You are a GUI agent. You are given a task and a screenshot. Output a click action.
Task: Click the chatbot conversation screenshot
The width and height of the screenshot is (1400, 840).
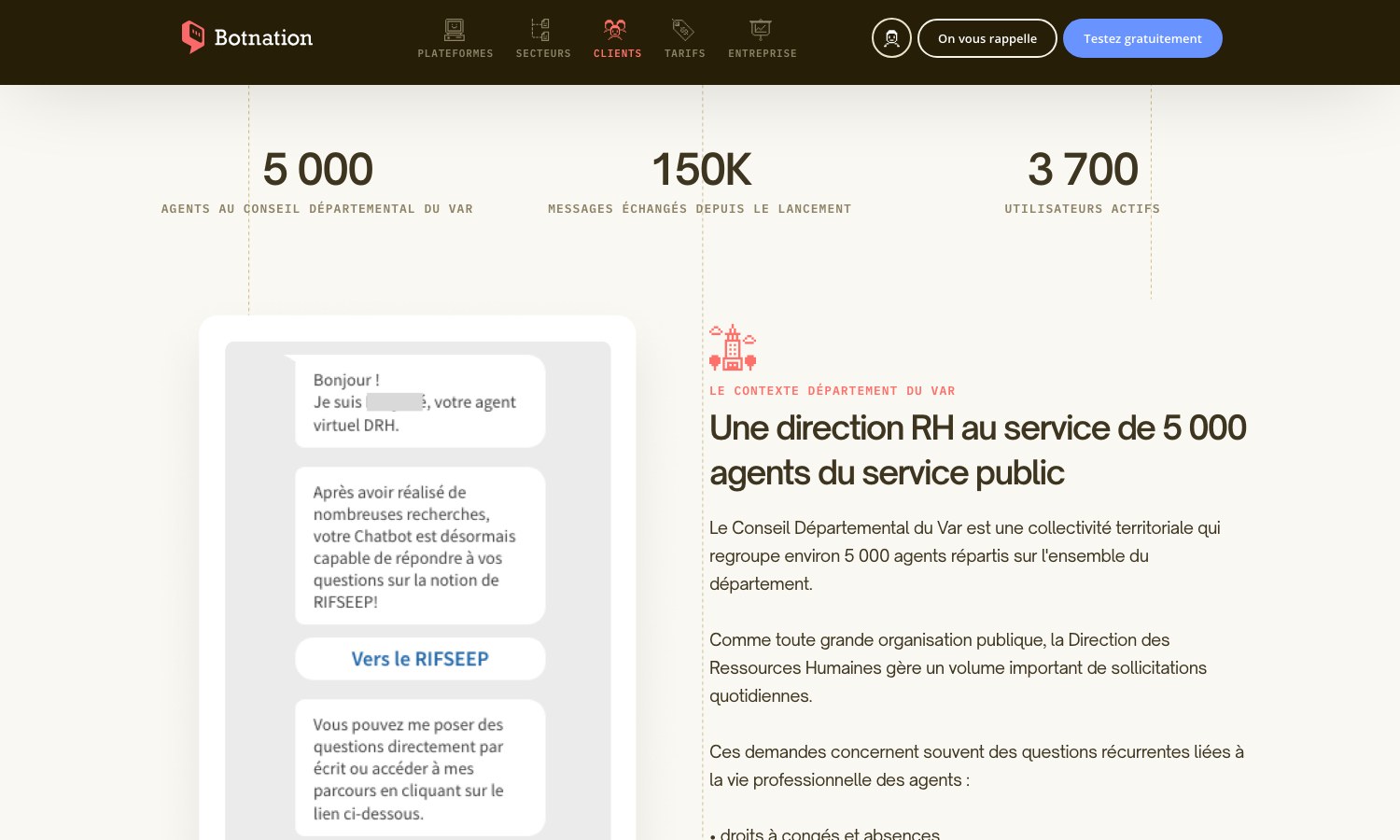418,591
